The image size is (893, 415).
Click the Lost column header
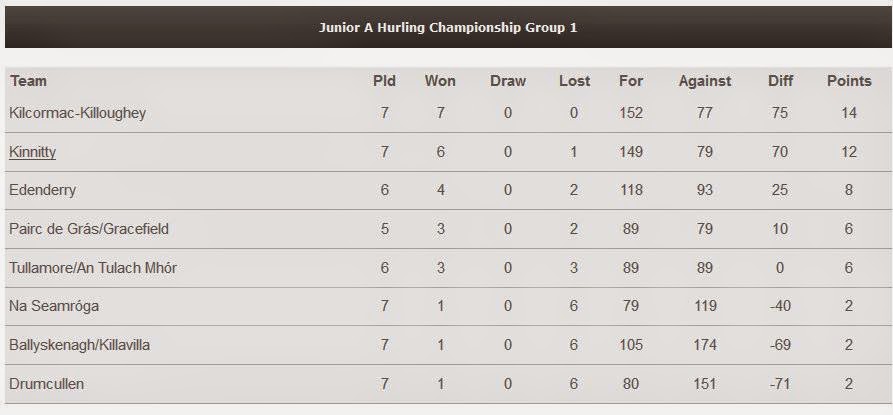coord(575,81)
